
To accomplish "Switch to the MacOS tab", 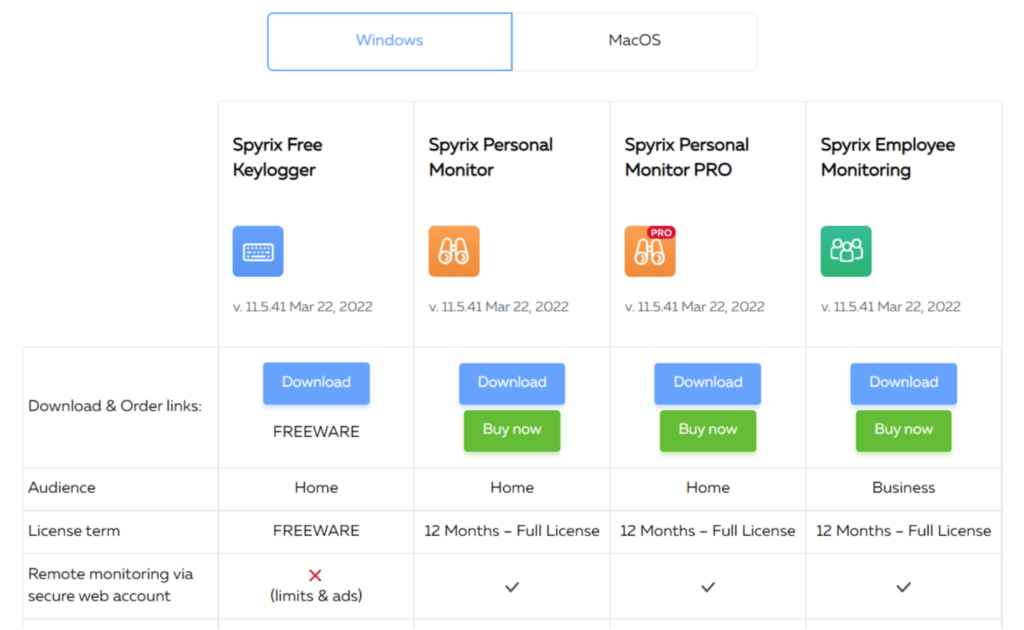I will coord(634,41).
